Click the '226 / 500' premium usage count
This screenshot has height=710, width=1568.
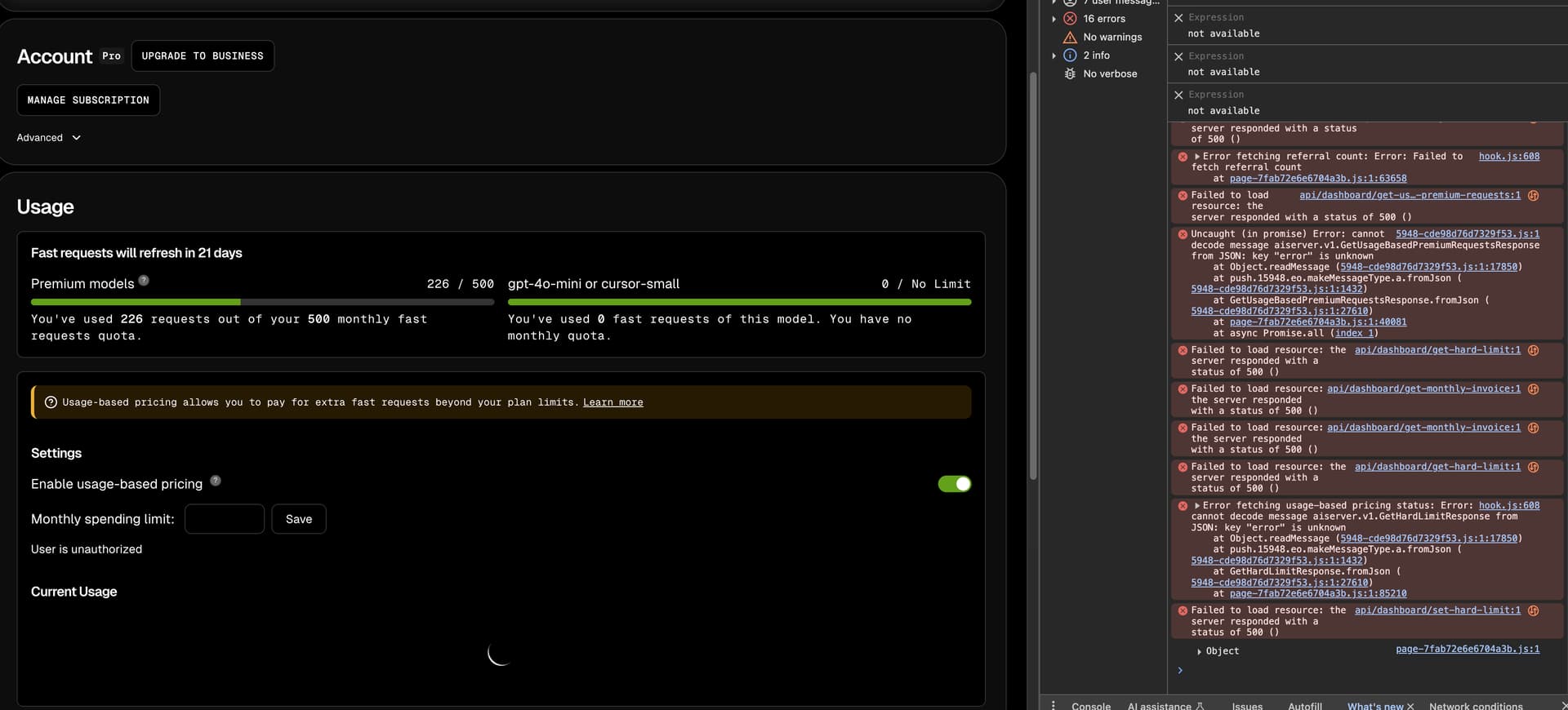(x=460, y=284)
